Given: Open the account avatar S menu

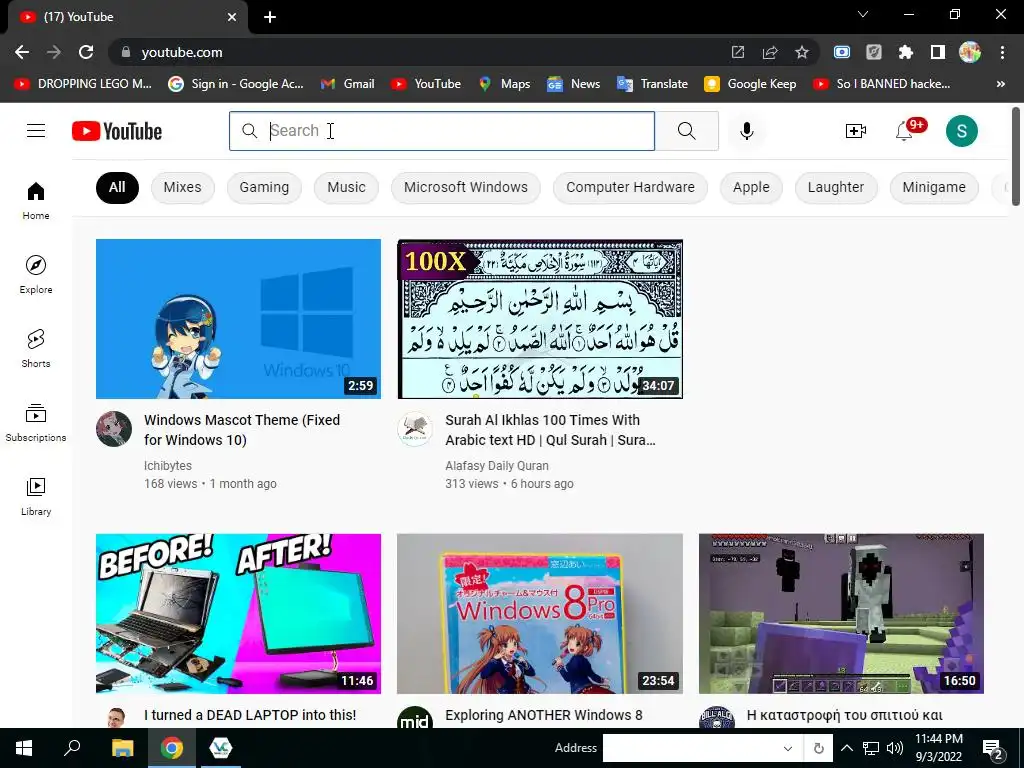Looking at the screenshot, I should [961, 131].
